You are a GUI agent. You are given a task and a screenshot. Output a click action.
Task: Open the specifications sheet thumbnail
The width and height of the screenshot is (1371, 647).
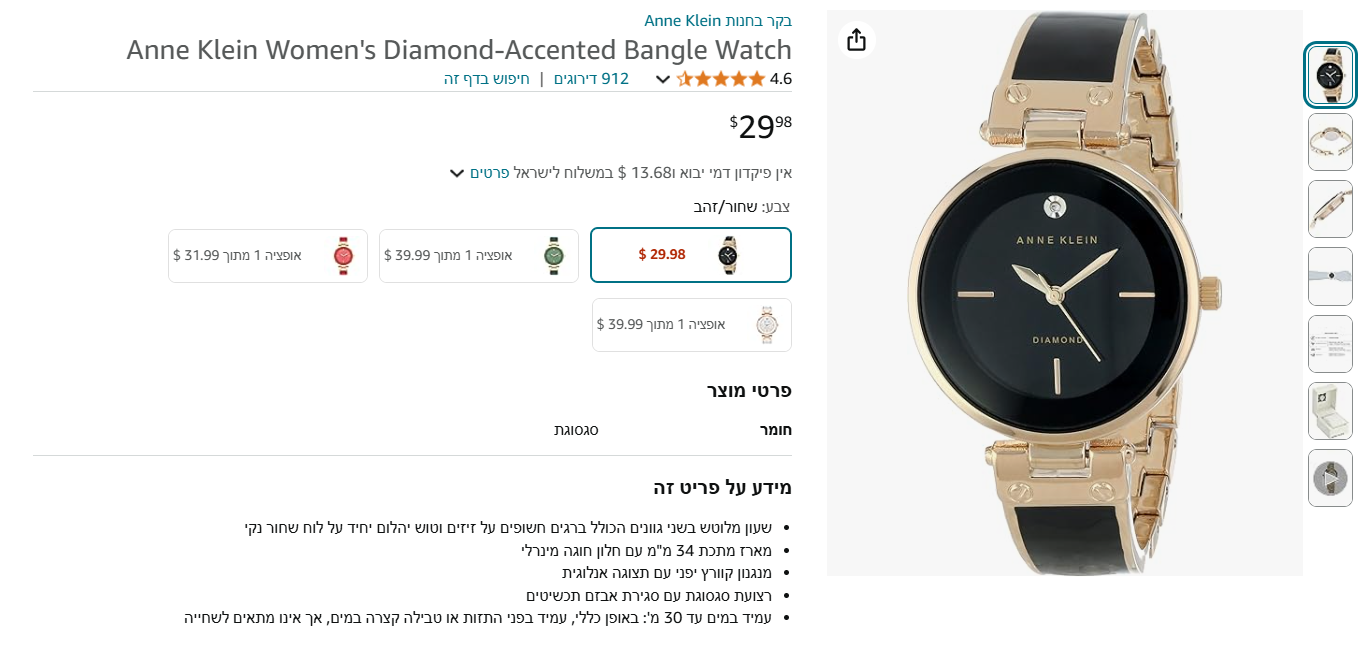(1330, 344)
